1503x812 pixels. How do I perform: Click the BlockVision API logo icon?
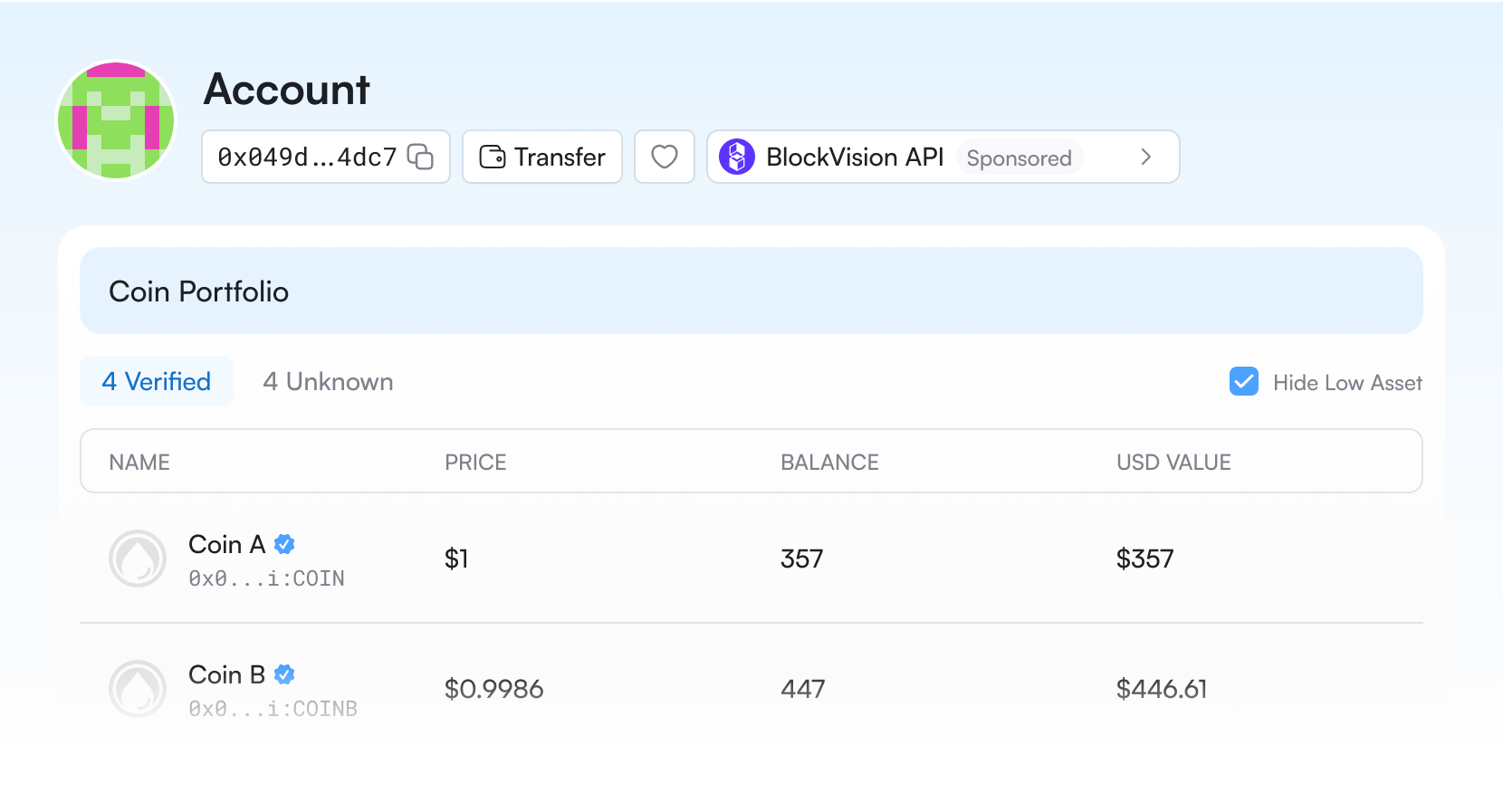click(736, 157)
